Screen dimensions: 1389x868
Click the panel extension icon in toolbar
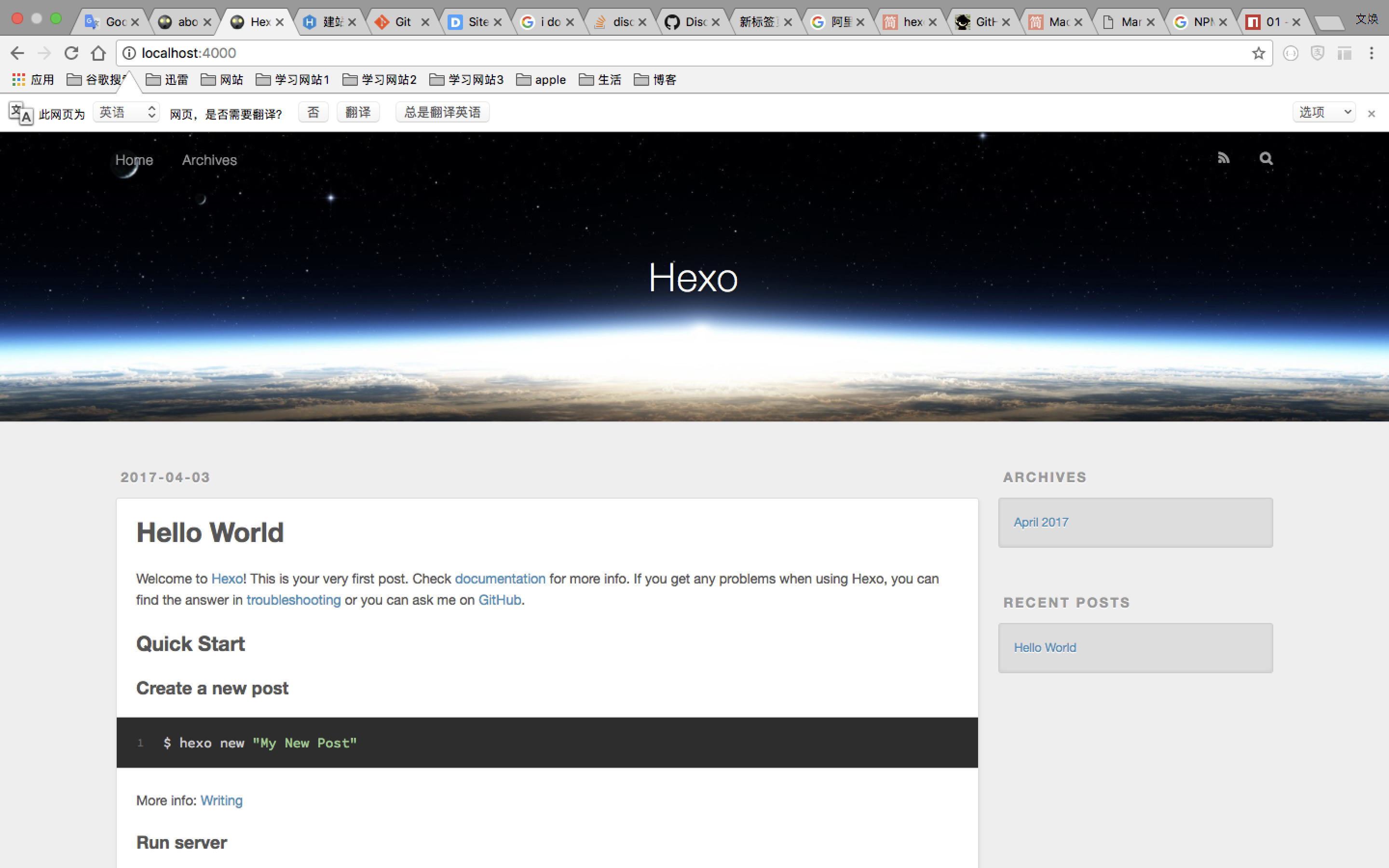tap(1344, 54)
